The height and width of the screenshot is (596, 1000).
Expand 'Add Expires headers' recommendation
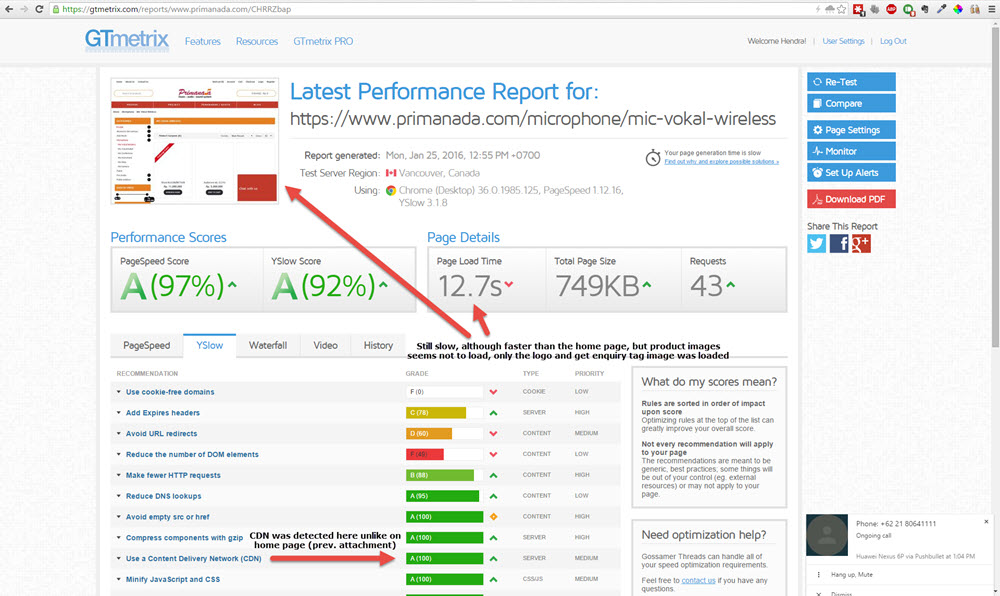[163, 413]
